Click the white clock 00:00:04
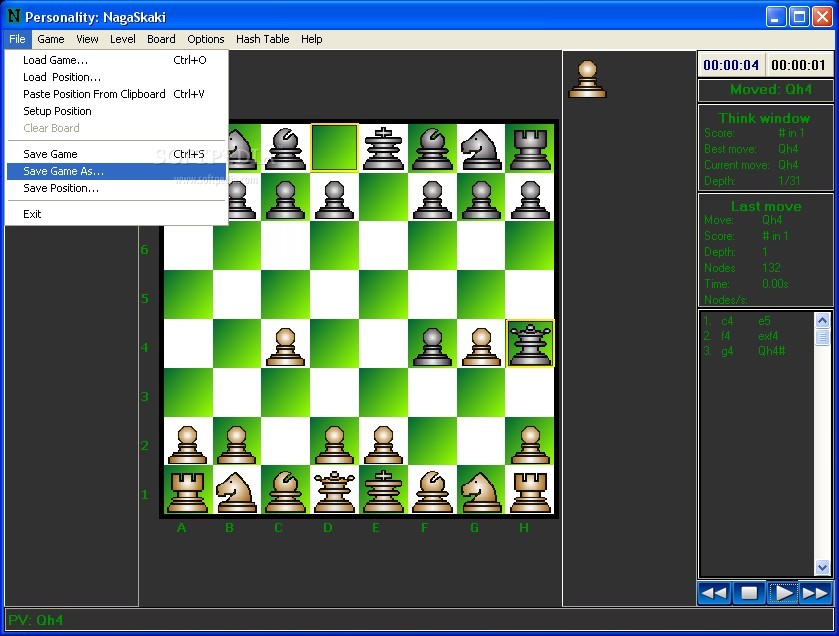The width and height of the screenshot is (839, 636). tap(731, 65)
